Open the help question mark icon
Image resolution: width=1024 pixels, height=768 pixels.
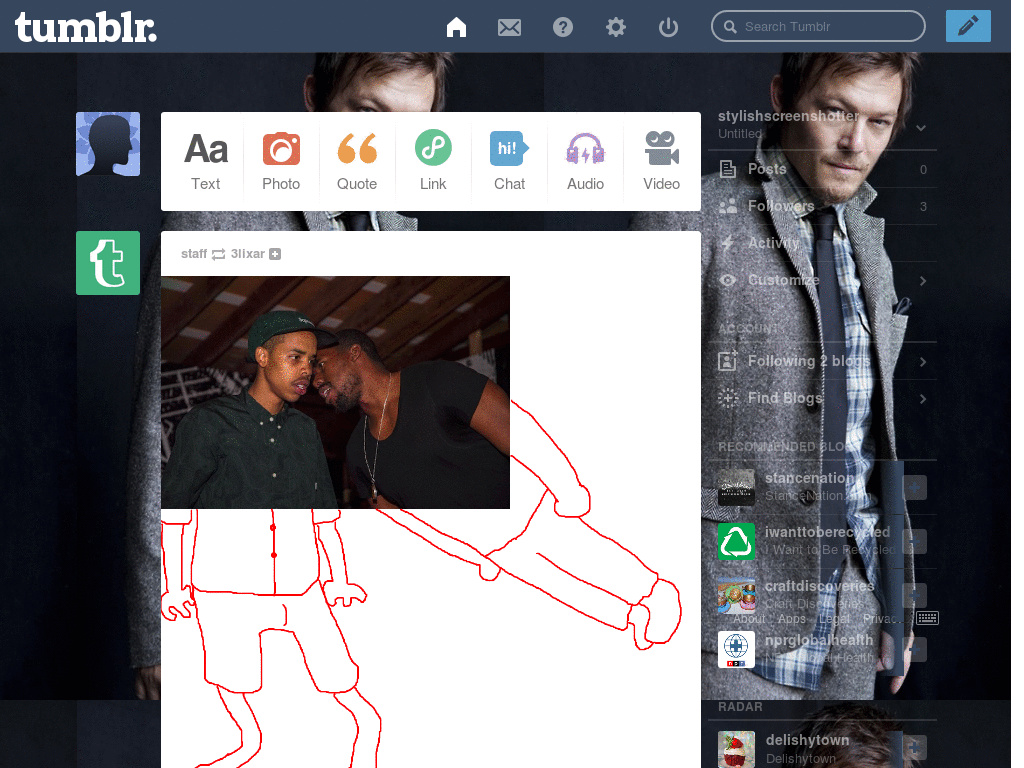[562, 27]
